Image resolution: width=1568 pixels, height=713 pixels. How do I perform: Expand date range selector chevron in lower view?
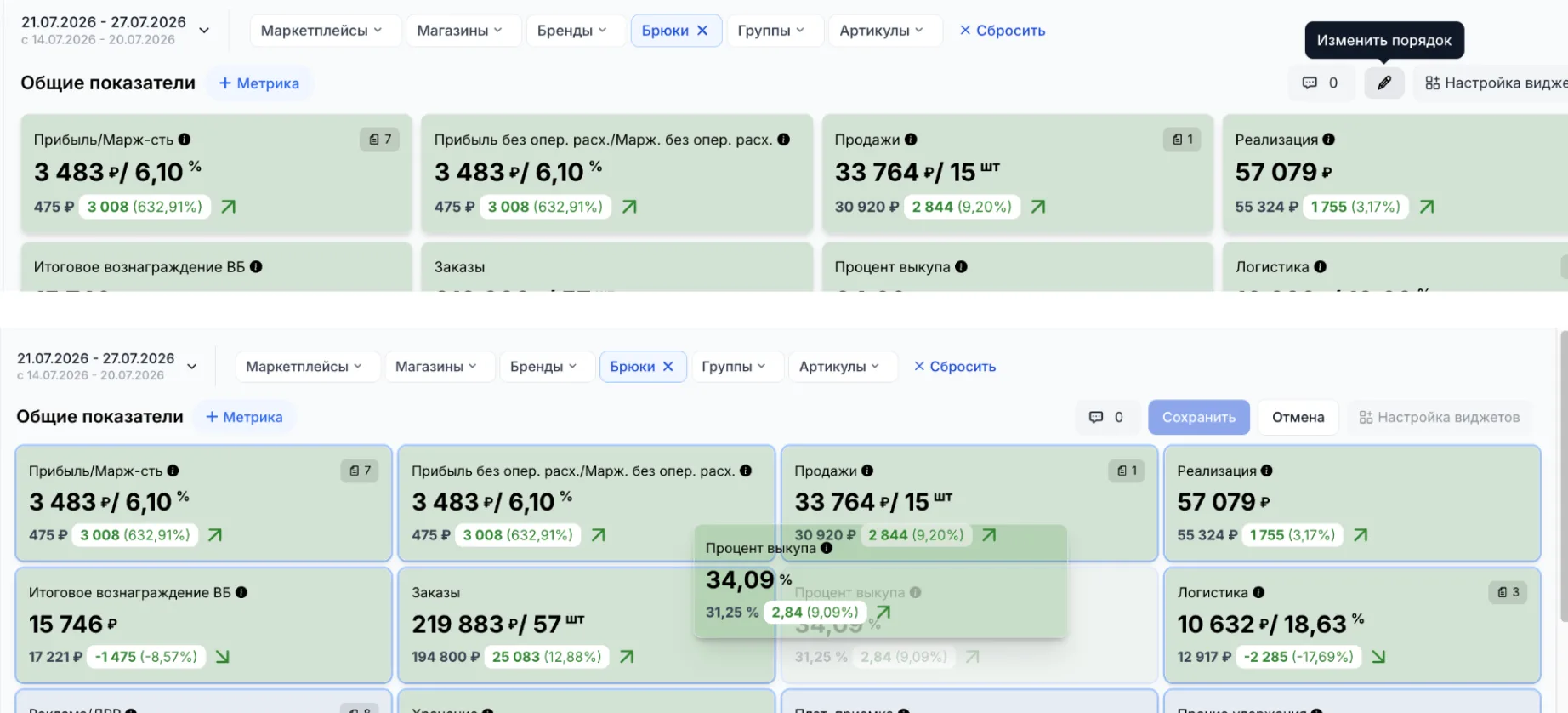[192, 367]
